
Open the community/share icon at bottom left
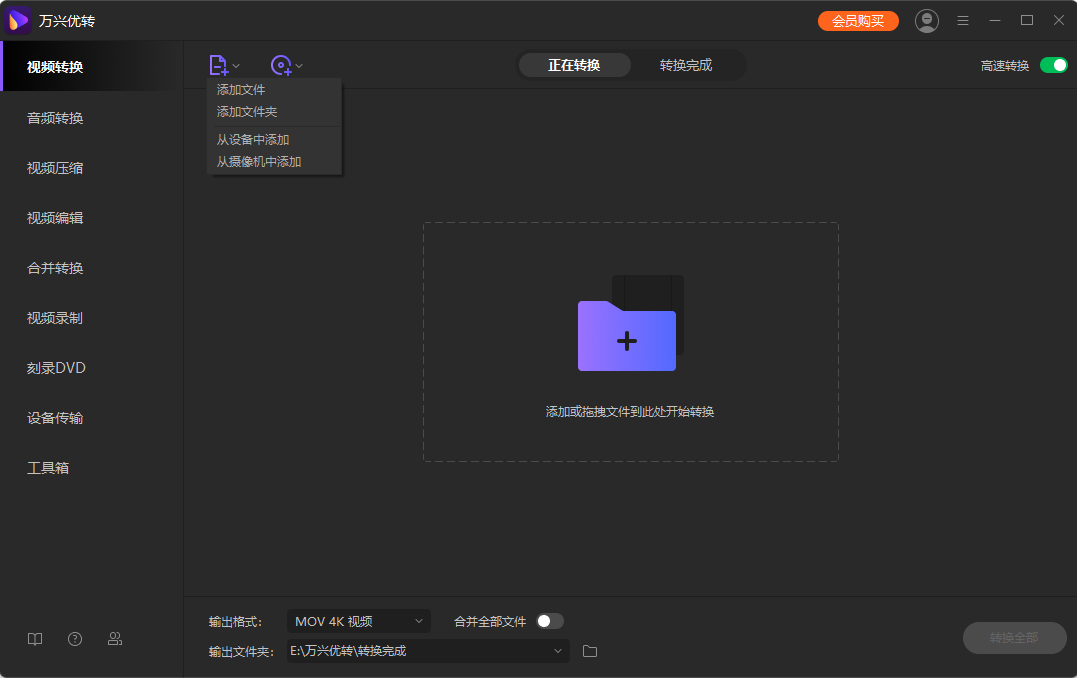115,639
